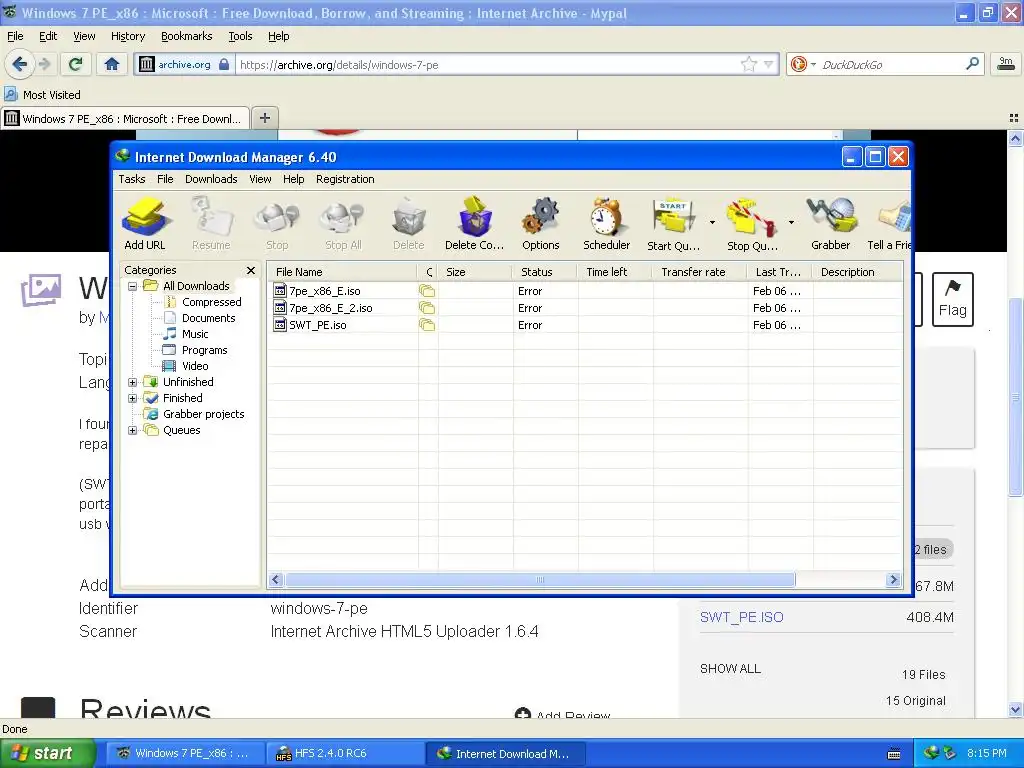Select the Documents category
Image resolution: width=1024 pixels, height=768 pixels.
pos(208,318)
